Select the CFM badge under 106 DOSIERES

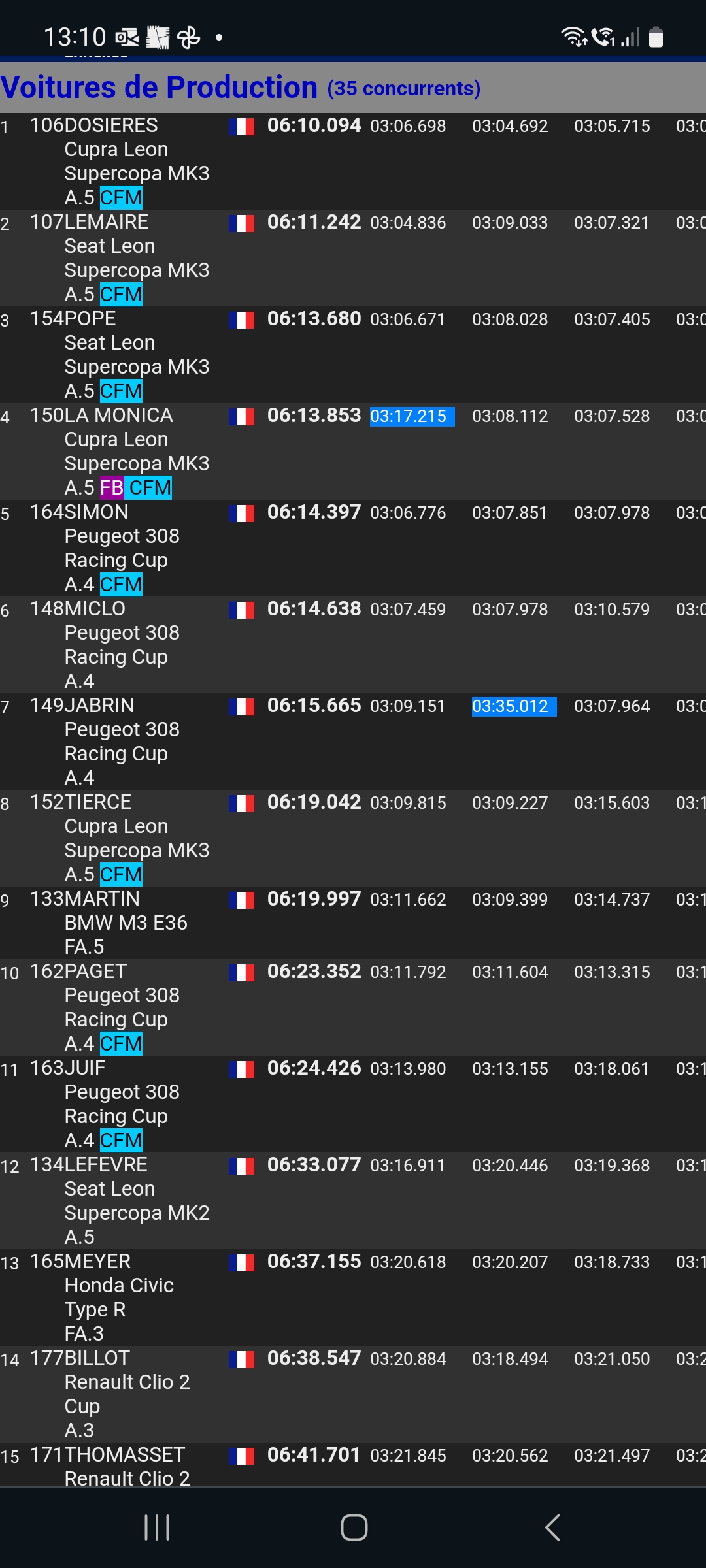121,197
